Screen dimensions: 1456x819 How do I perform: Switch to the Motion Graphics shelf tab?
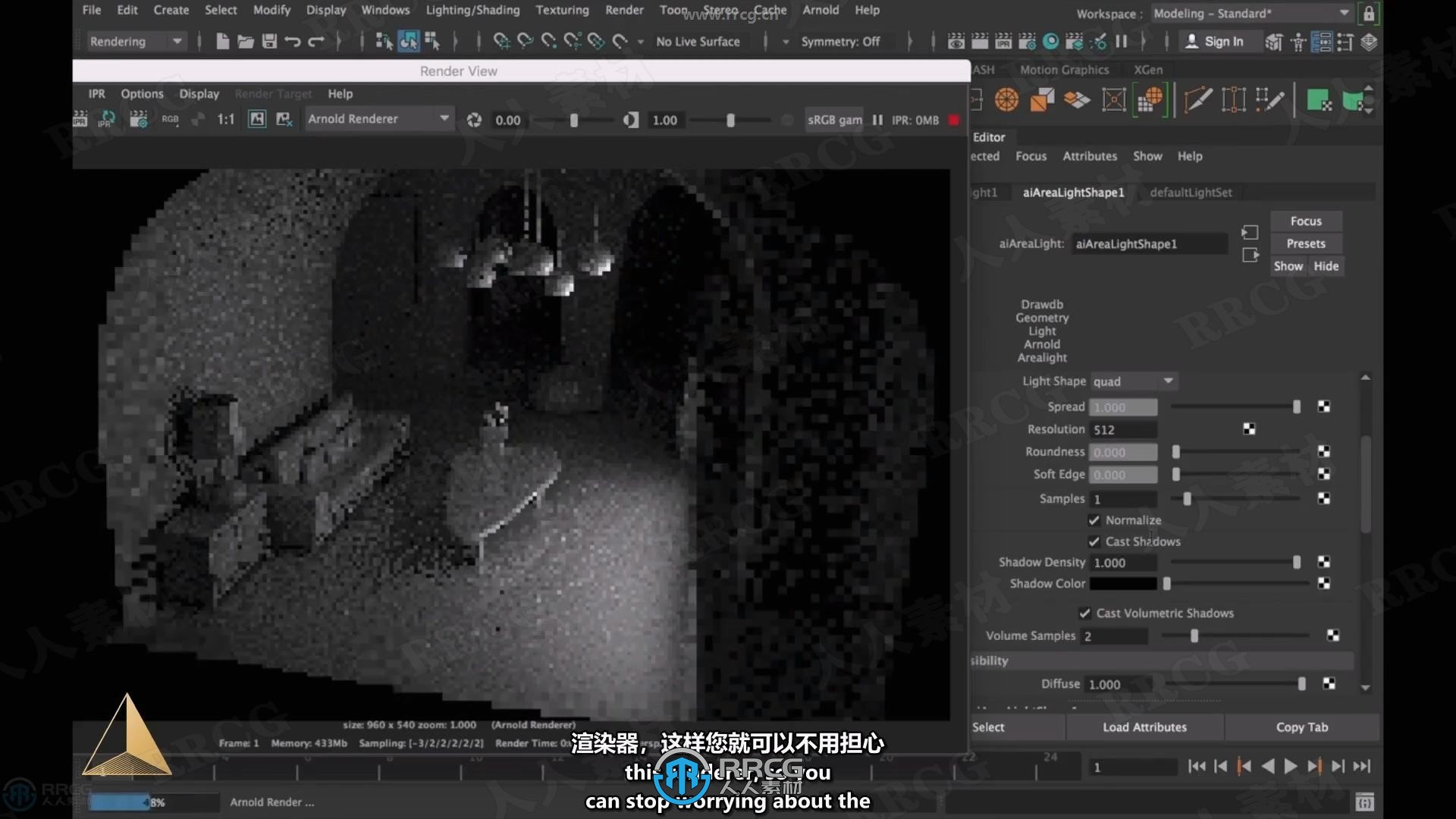click(x=1064, y=70)
